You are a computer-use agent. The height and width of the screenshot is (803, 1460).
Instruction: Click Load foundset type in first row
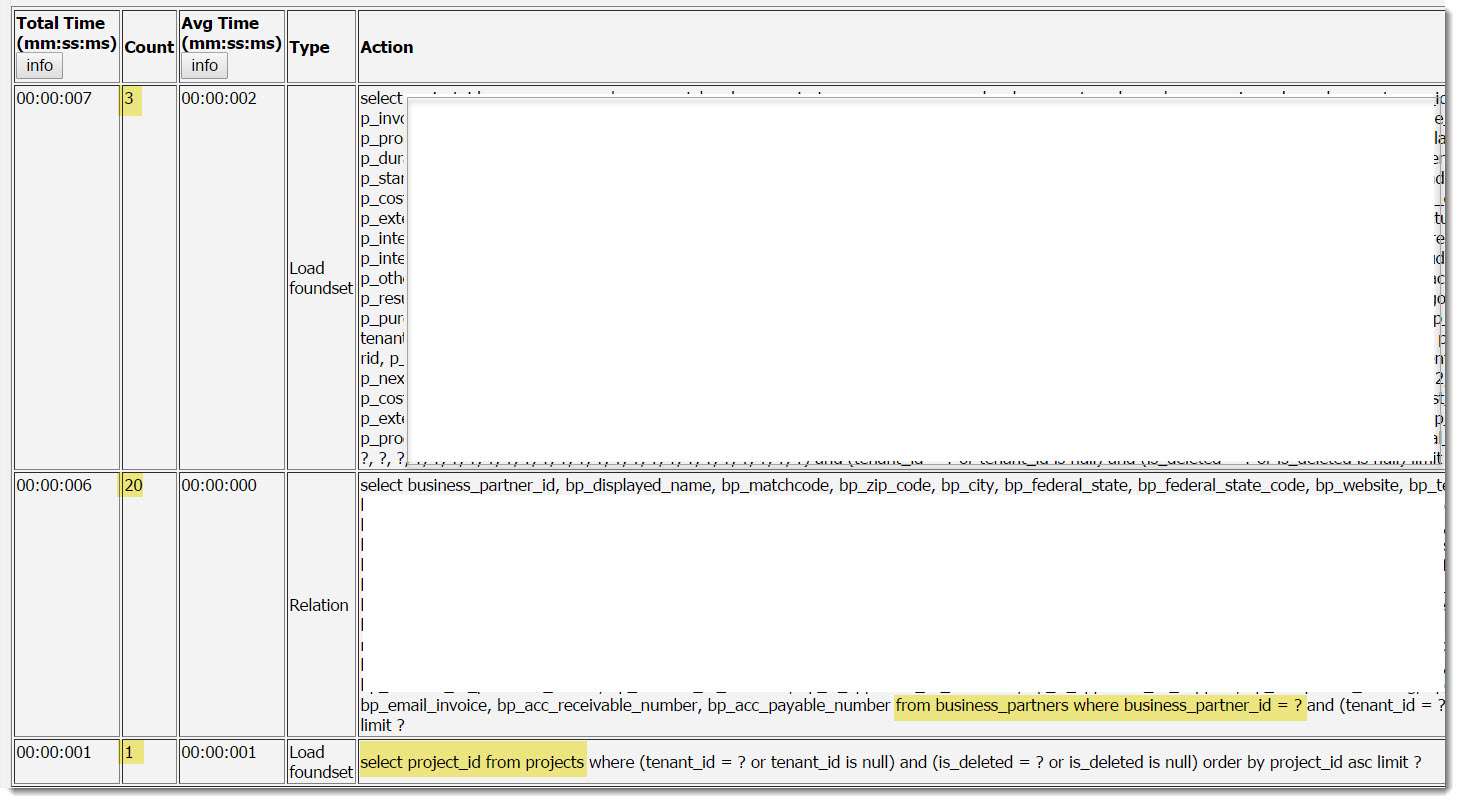pyautogui.click(x=321, y=278)
